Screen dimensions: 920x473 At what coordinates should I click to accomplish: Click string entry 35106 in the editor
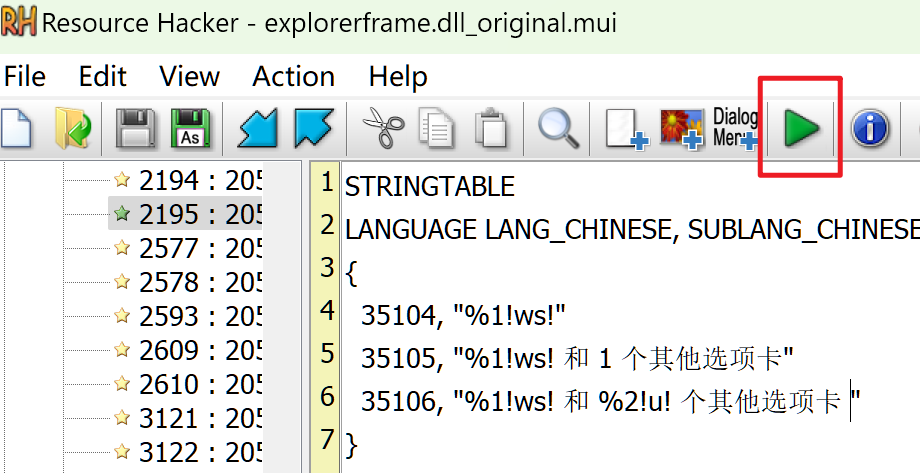(x=611, y=401)
